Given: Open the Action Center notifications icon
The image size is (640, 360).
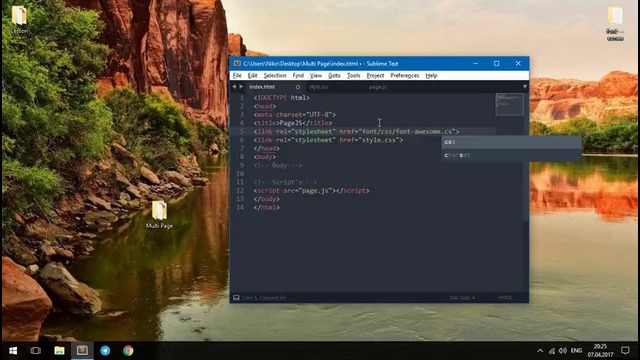Looking at the screenshot, I should [x=625, y=351].
